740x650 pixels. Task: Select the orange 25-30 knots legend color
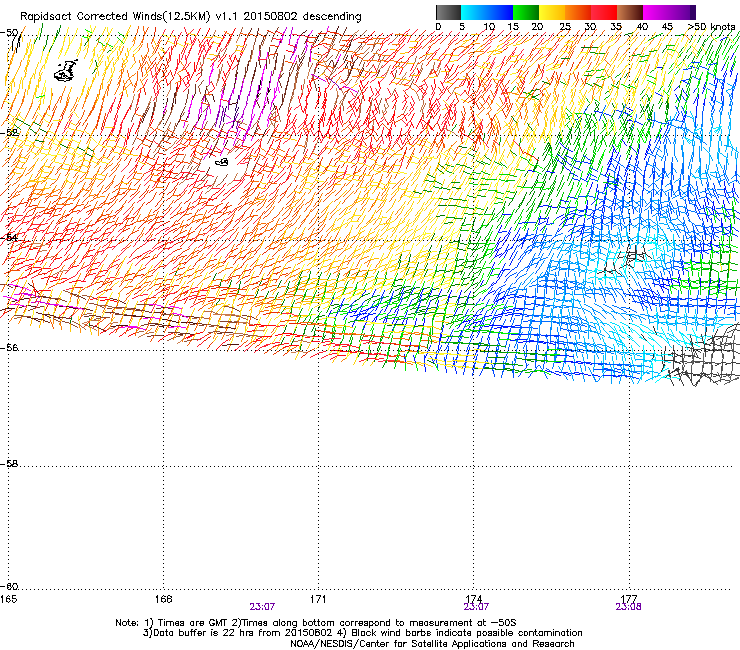[578, 12]
